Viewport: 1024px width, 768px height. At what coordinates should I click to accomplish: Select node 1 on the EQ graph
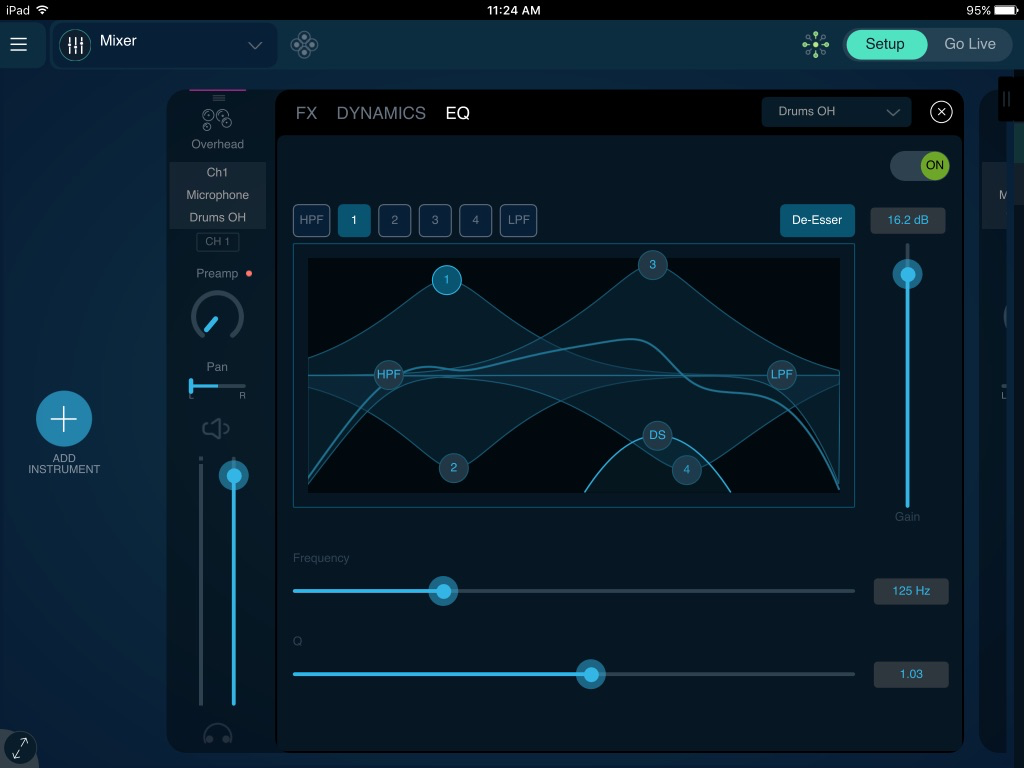tap(447, 280)
